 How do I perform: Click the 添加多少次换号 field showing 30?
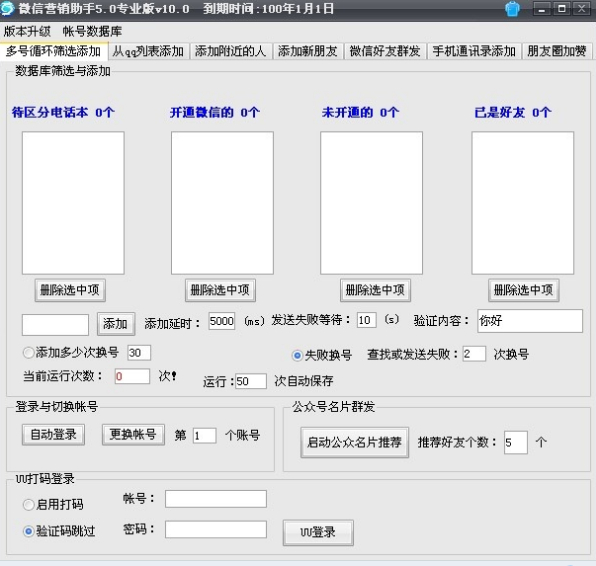click(x=139, y=352)
